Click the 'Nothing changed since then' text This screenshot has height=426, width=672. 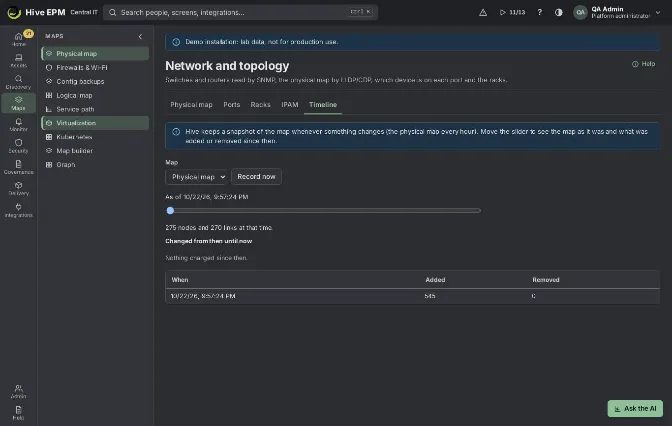click(x=206, y=258)
